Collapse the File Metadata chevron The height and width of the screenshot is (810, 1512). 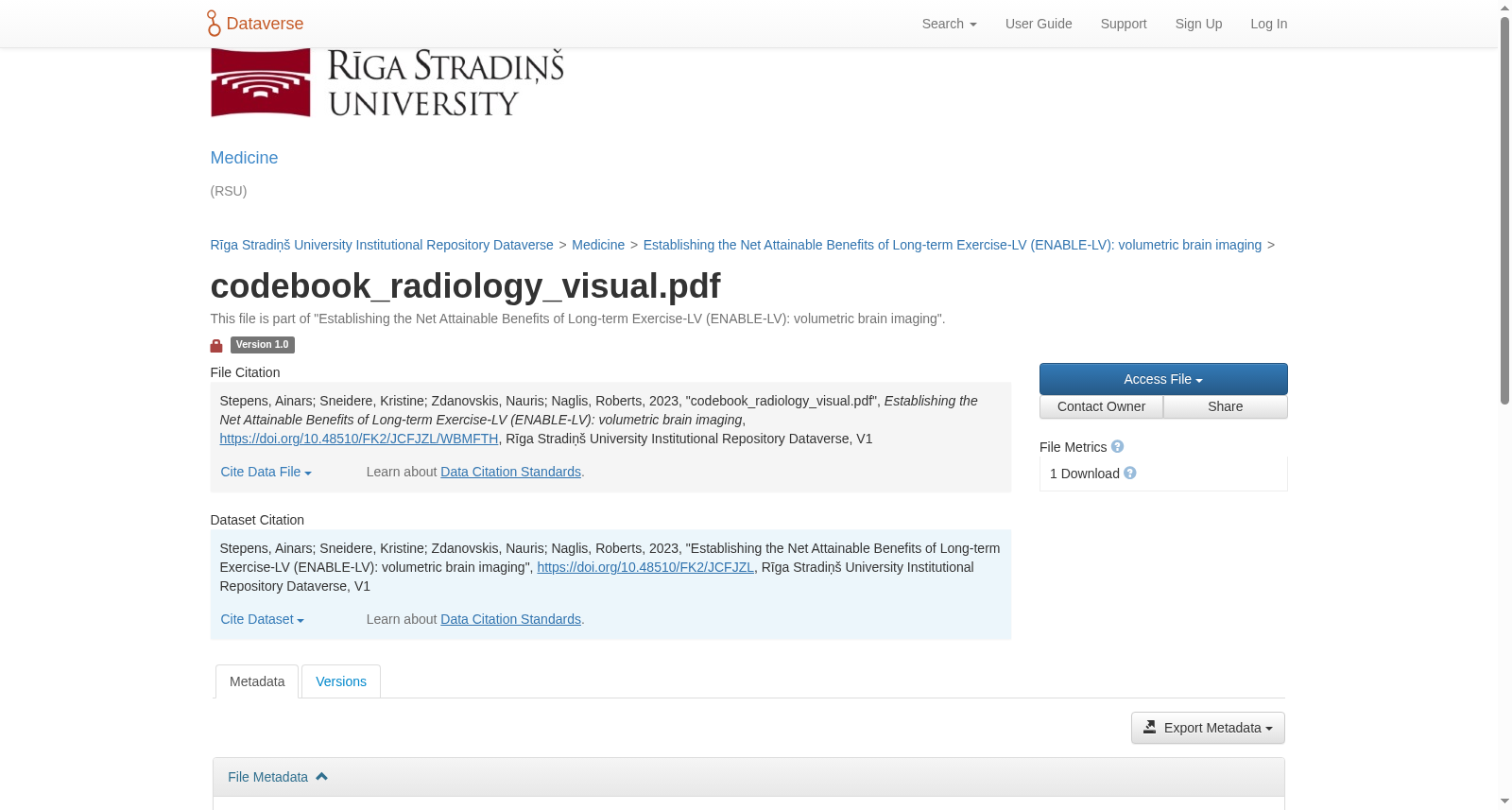[x=321, y=776]
